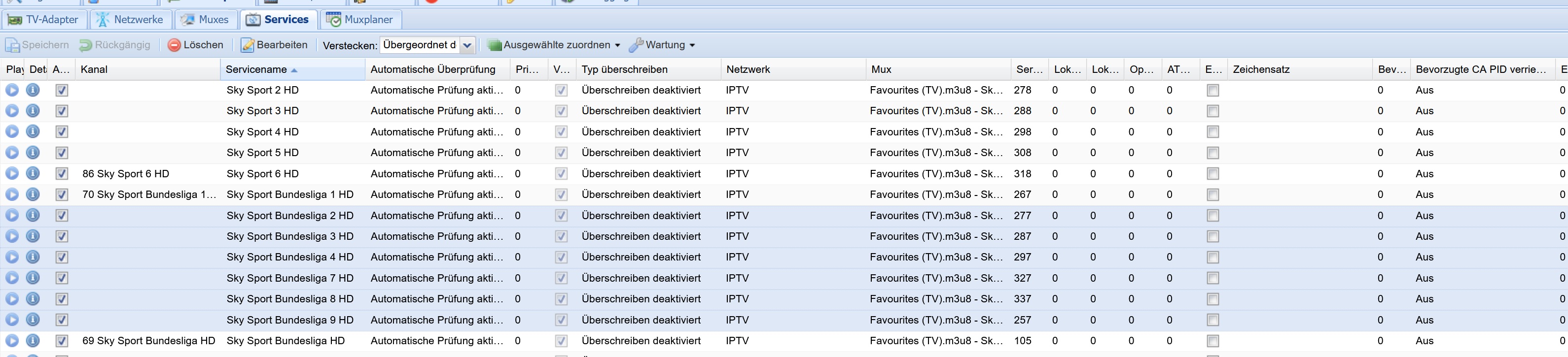Check encrypted box for Sky Sport 5 HD
Screen dimensions: 1568x357
tap(1213, 152)
